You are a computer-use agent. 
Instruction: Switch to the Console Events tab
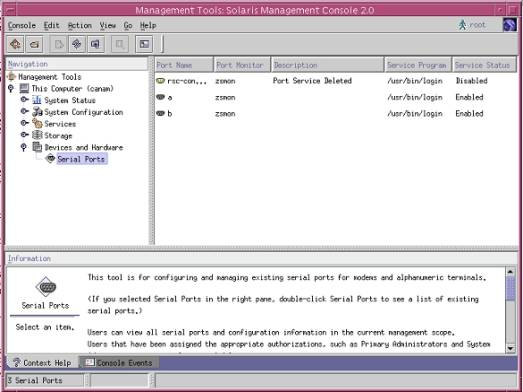119,363
